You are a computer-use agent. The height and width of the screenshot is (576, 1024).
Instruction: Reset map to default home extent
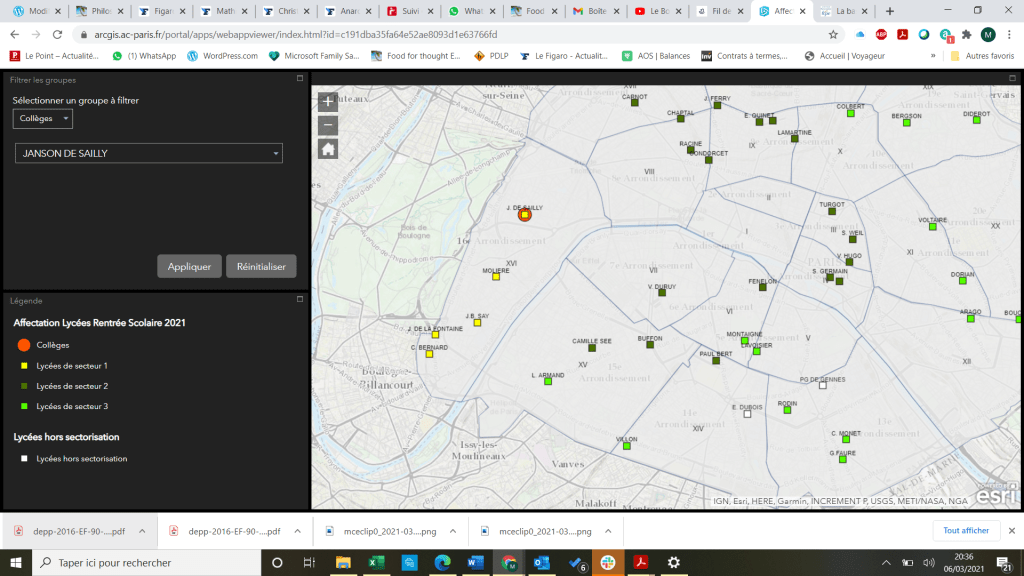328,149
